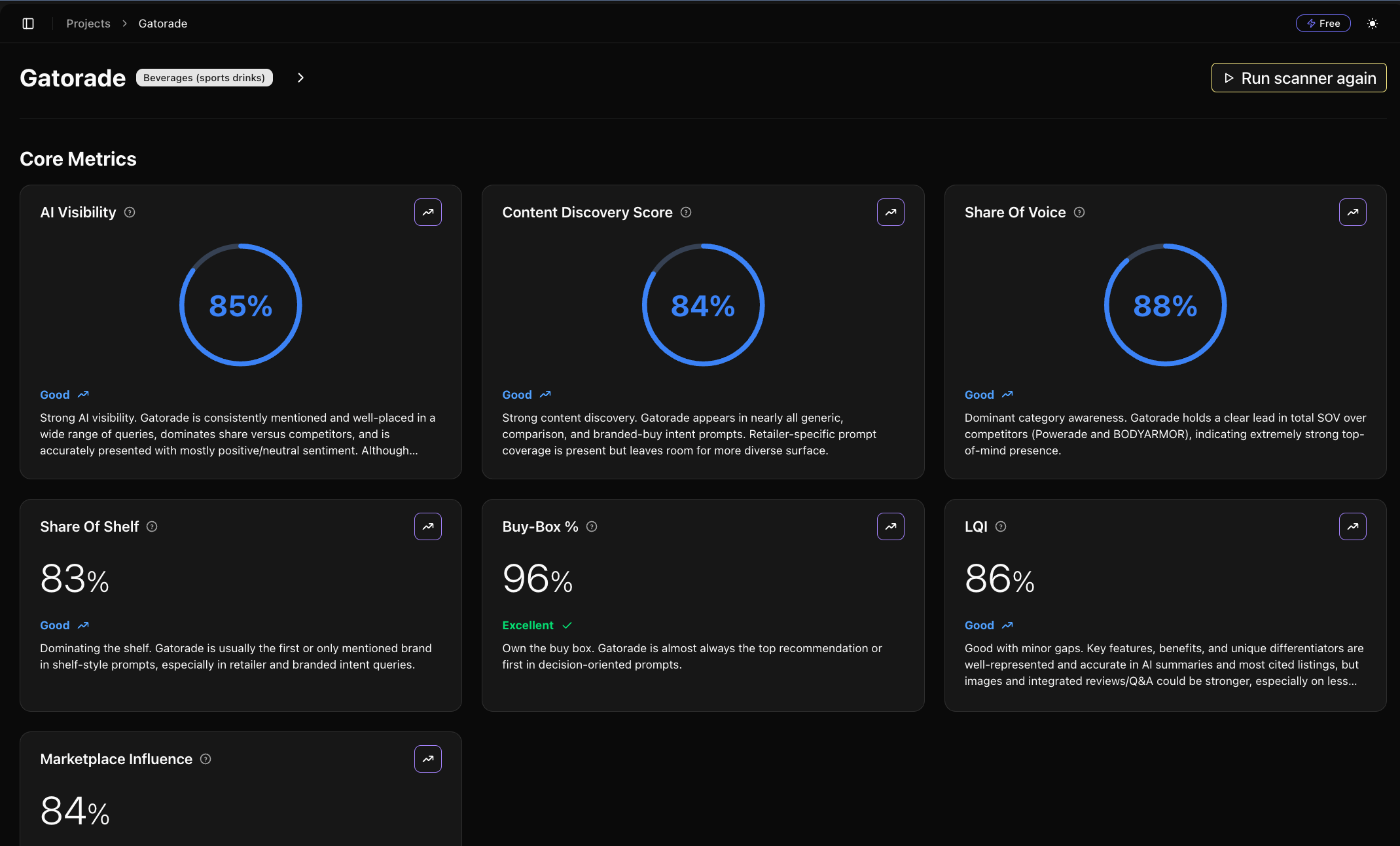
Task: Open Share Of Shelf trend chart
Action: click(428, 526)
